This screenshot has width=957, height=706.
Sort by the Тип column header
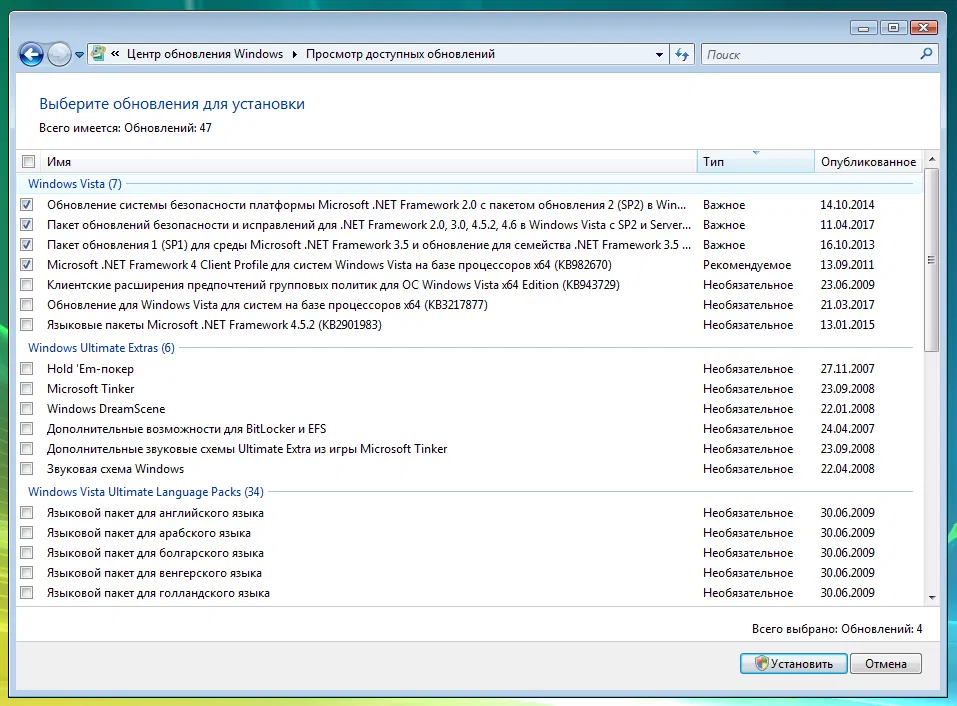point(756,162)
